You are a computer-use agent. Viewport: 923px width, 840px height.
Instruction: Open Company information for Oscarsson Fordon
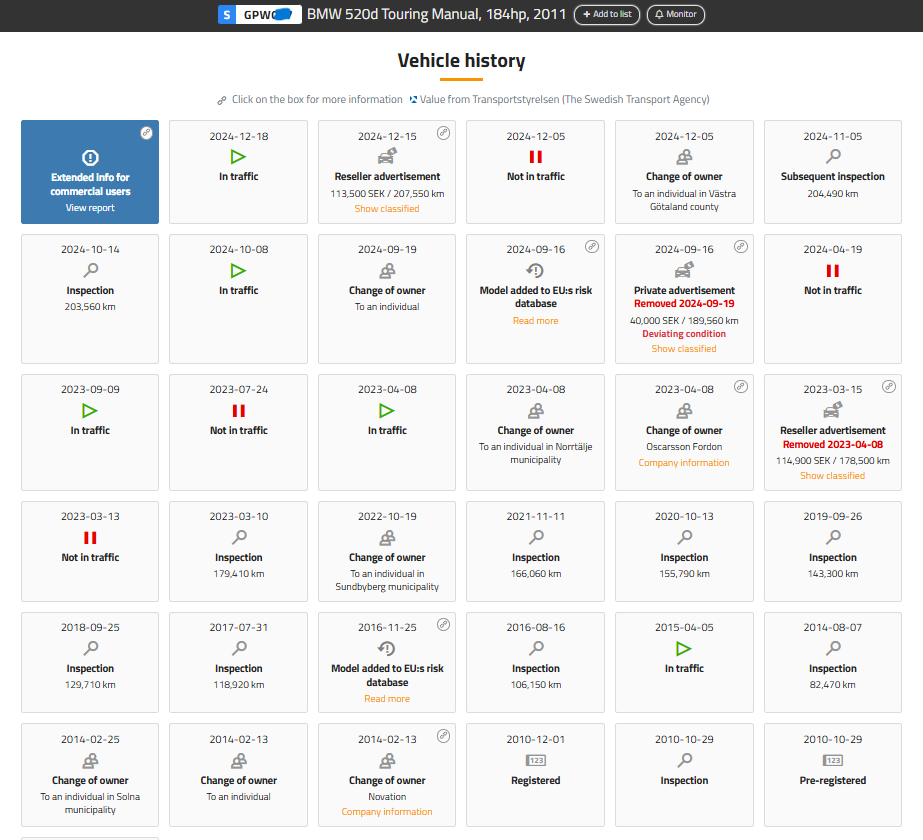click(x=684, y=463)
